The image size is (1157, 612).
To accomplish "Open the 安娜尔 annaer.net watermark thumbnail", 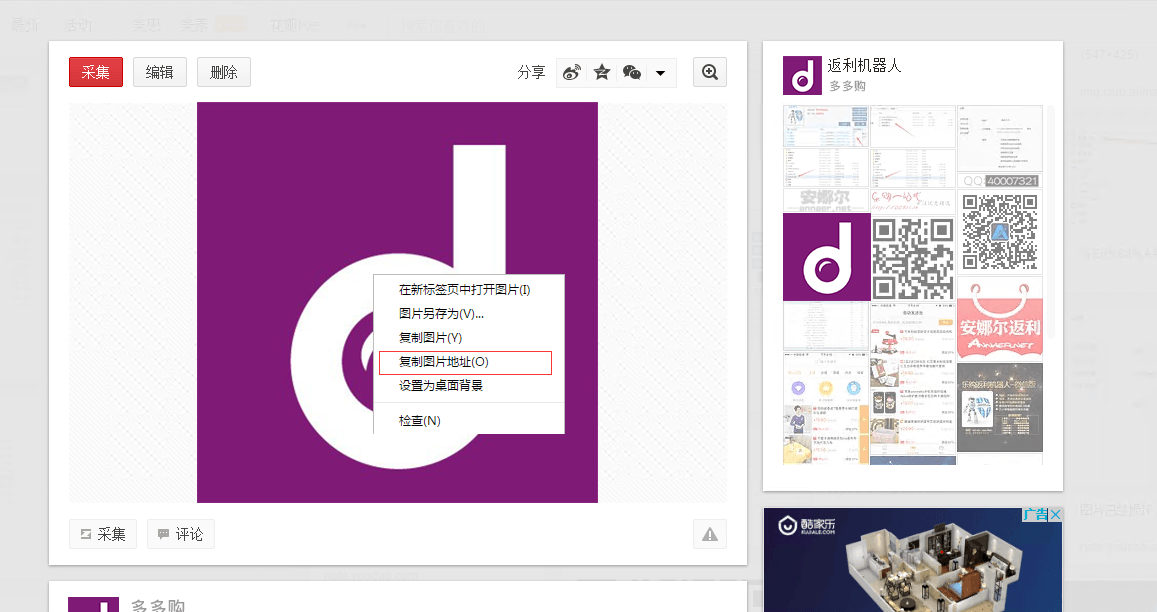I will (826, 201).
